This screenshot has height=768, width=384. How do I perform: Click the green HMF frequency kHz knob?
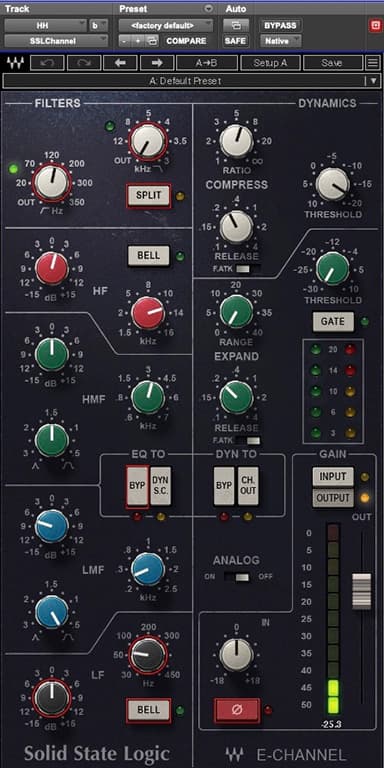(148, 397)
